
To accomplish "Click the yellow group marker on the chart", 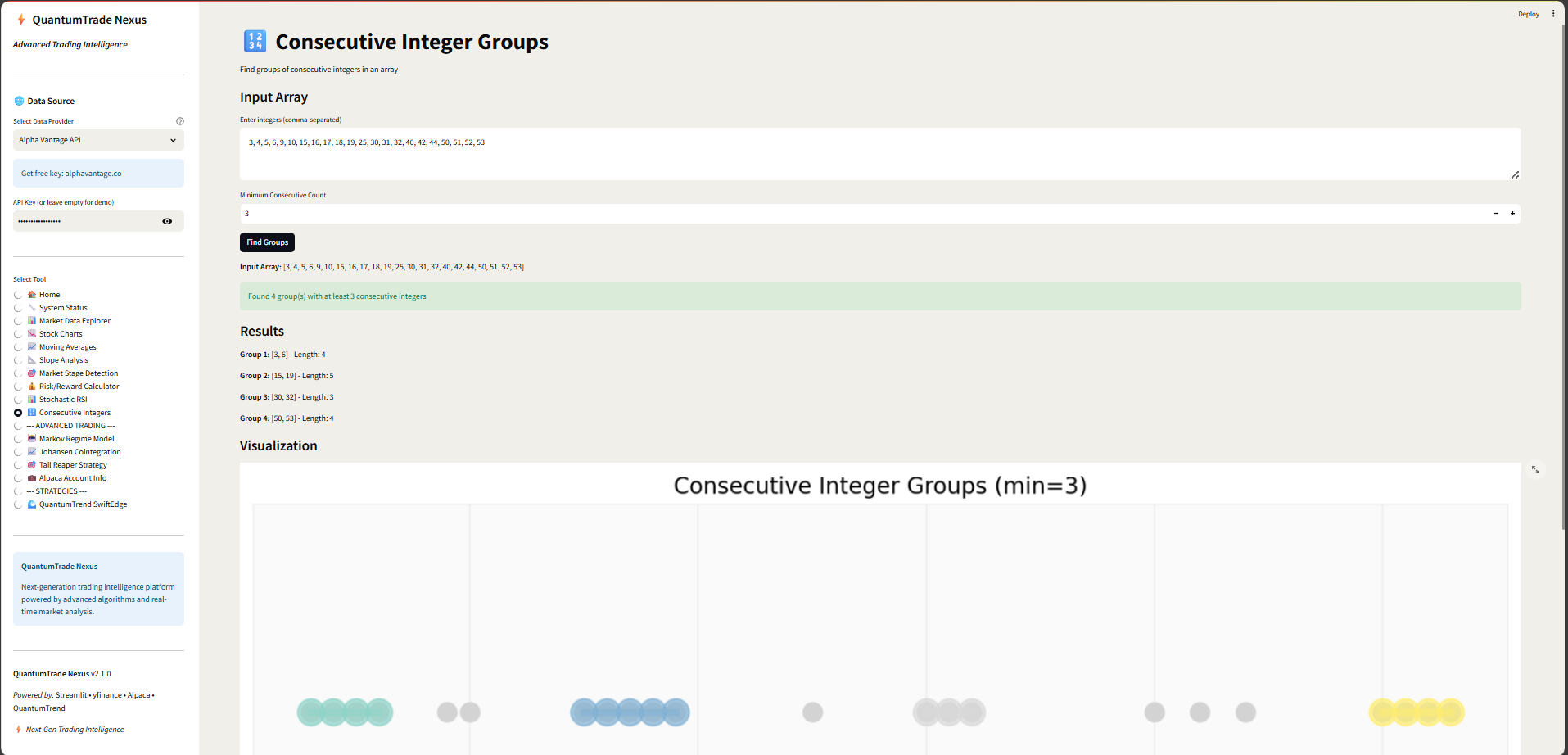I will [x=1417, y=712].
